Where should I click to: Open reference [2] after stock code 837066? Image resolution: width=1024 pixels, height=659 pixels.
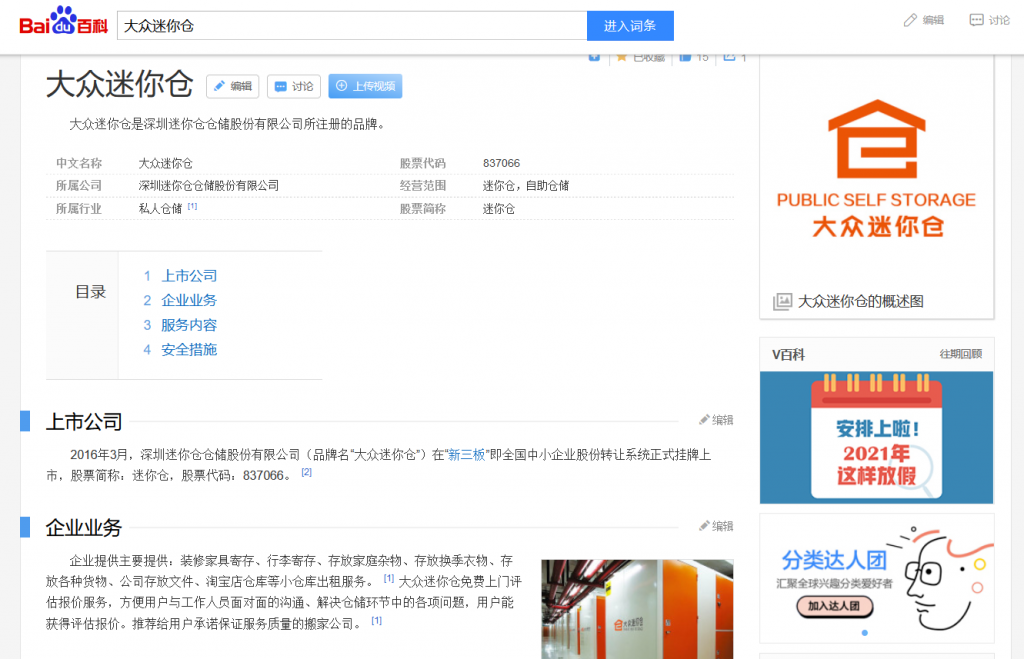click(306, 472)
